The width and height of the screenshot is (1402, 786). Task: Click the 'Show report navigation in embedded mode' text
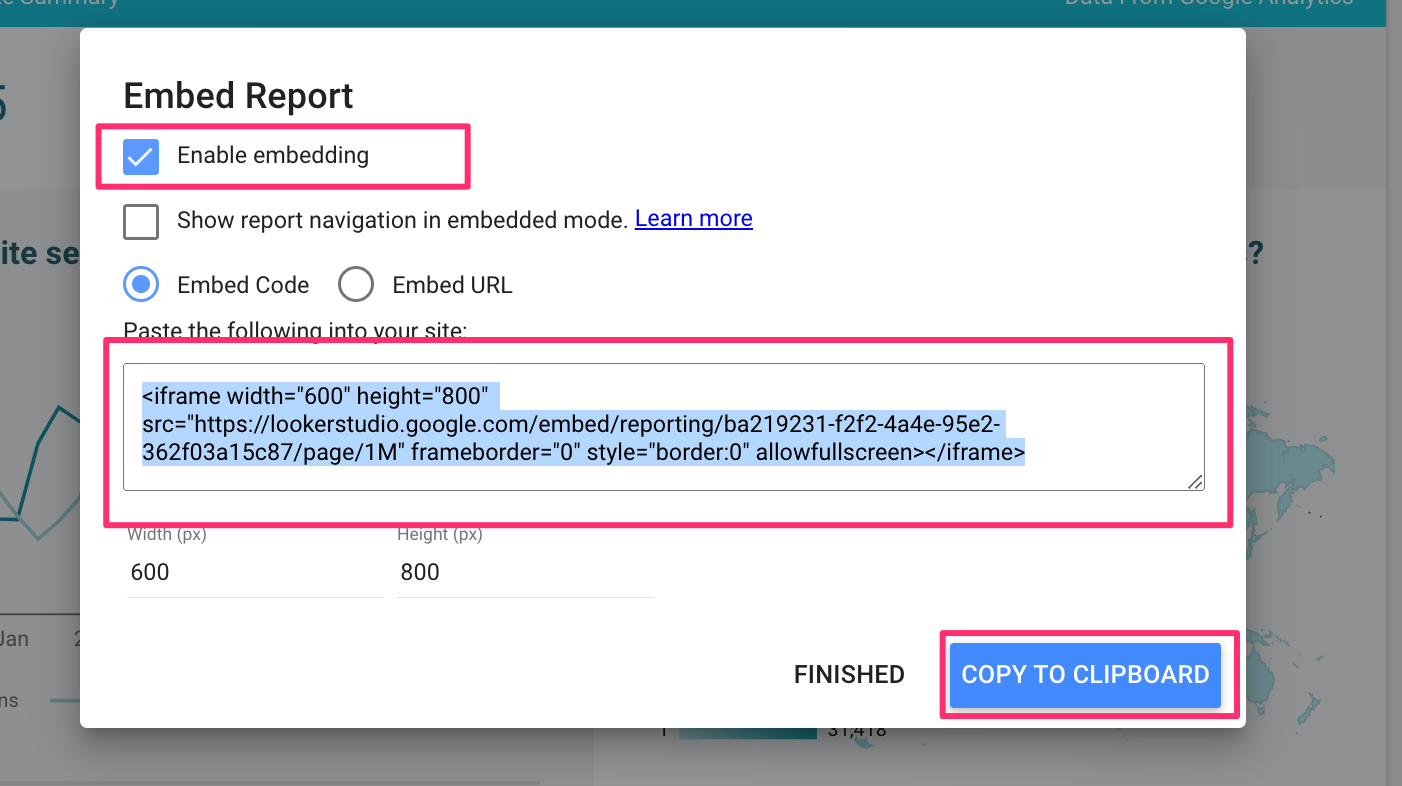pos(403,220)
